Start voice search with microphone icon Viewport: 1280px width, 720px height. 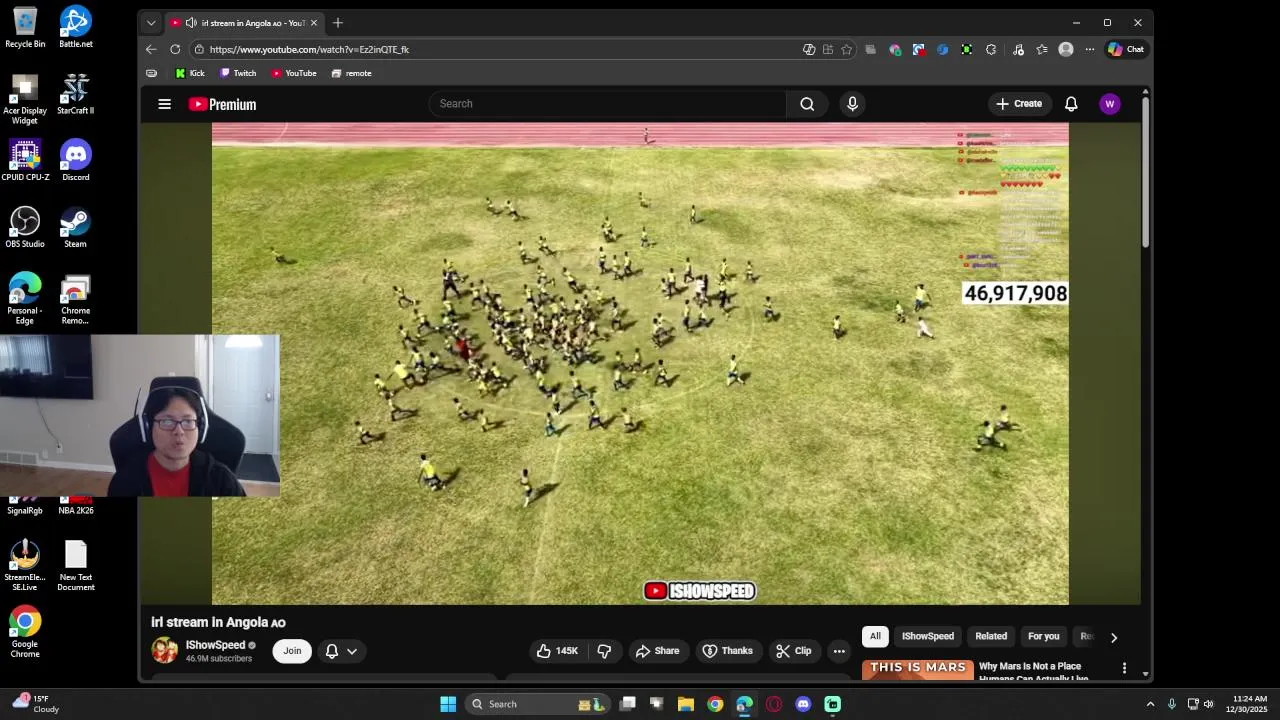tap(852, 104)
